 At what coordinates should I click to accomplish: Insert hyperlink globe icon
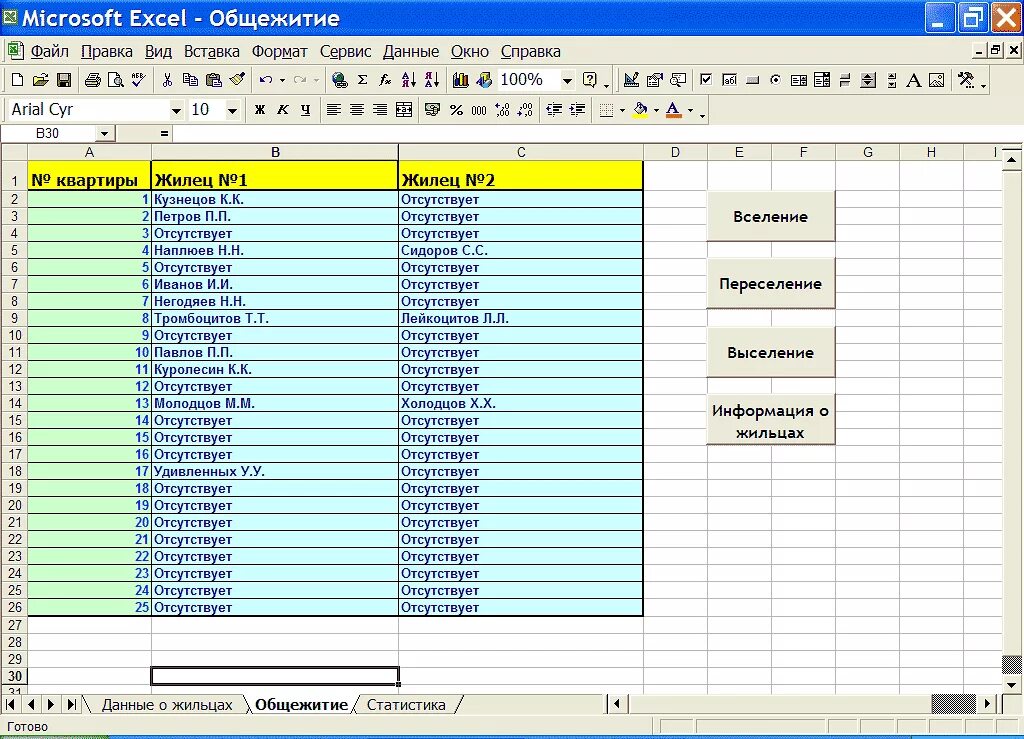[340, 80]
